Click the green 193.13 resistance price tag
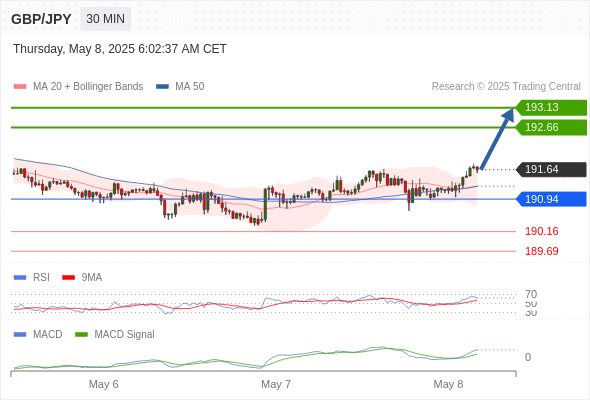Viewport: 590px width, 400px height. (x=551, y=108)
